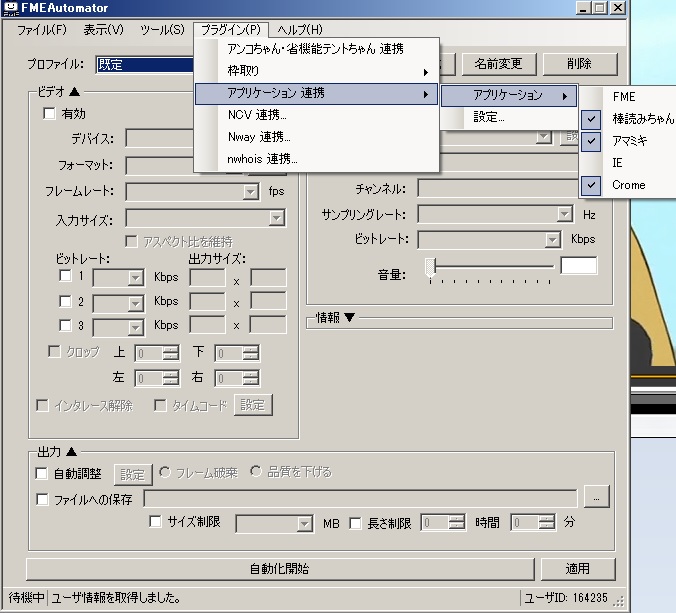Click the 名前変更 button
Screen dimensions: 676x613
click(x=499, y=64)
